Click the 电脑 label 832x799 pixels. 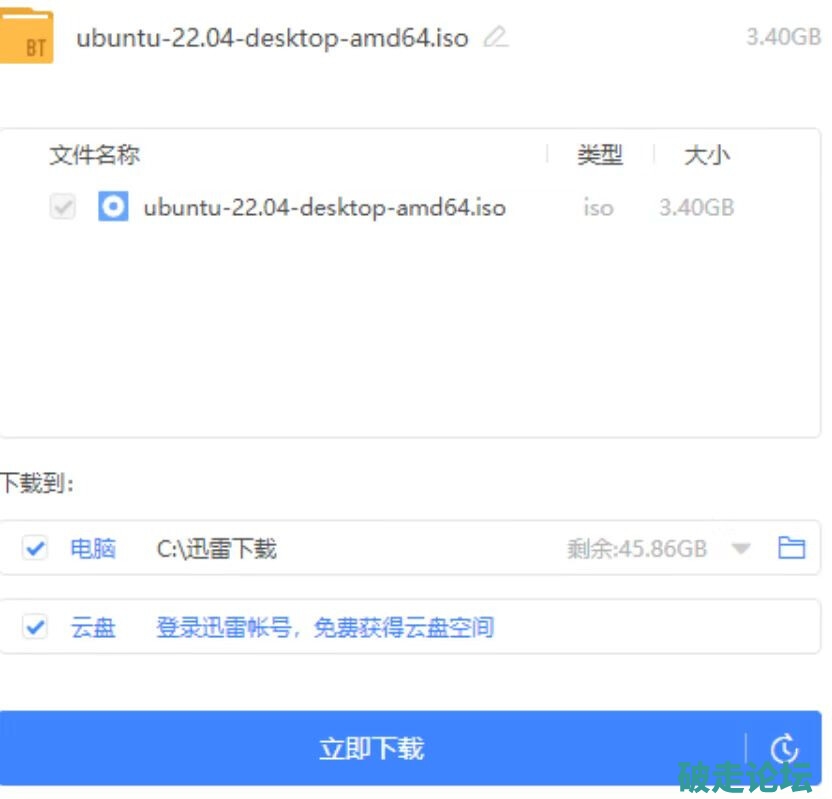pyautogui.click(x=93, y=548)
